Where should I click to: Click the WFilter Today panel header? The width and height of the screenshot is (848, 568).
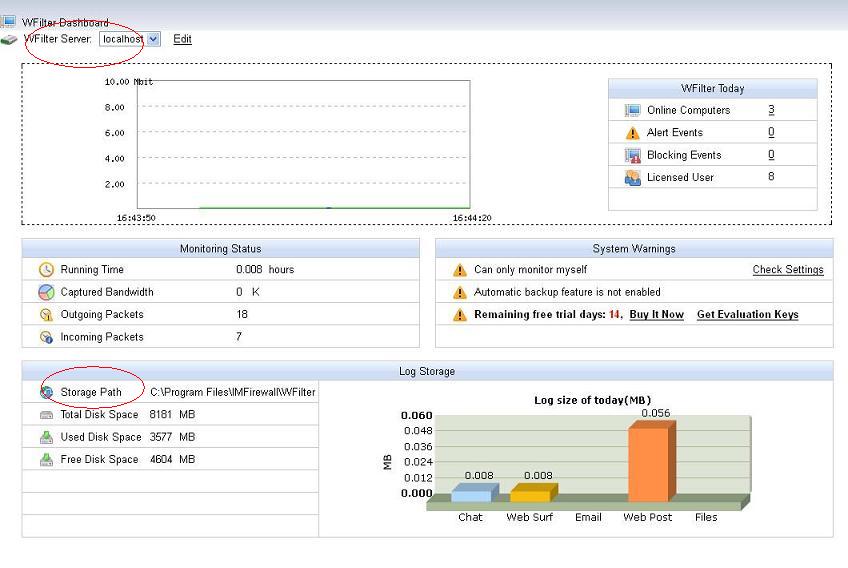[x=712, y=88]
